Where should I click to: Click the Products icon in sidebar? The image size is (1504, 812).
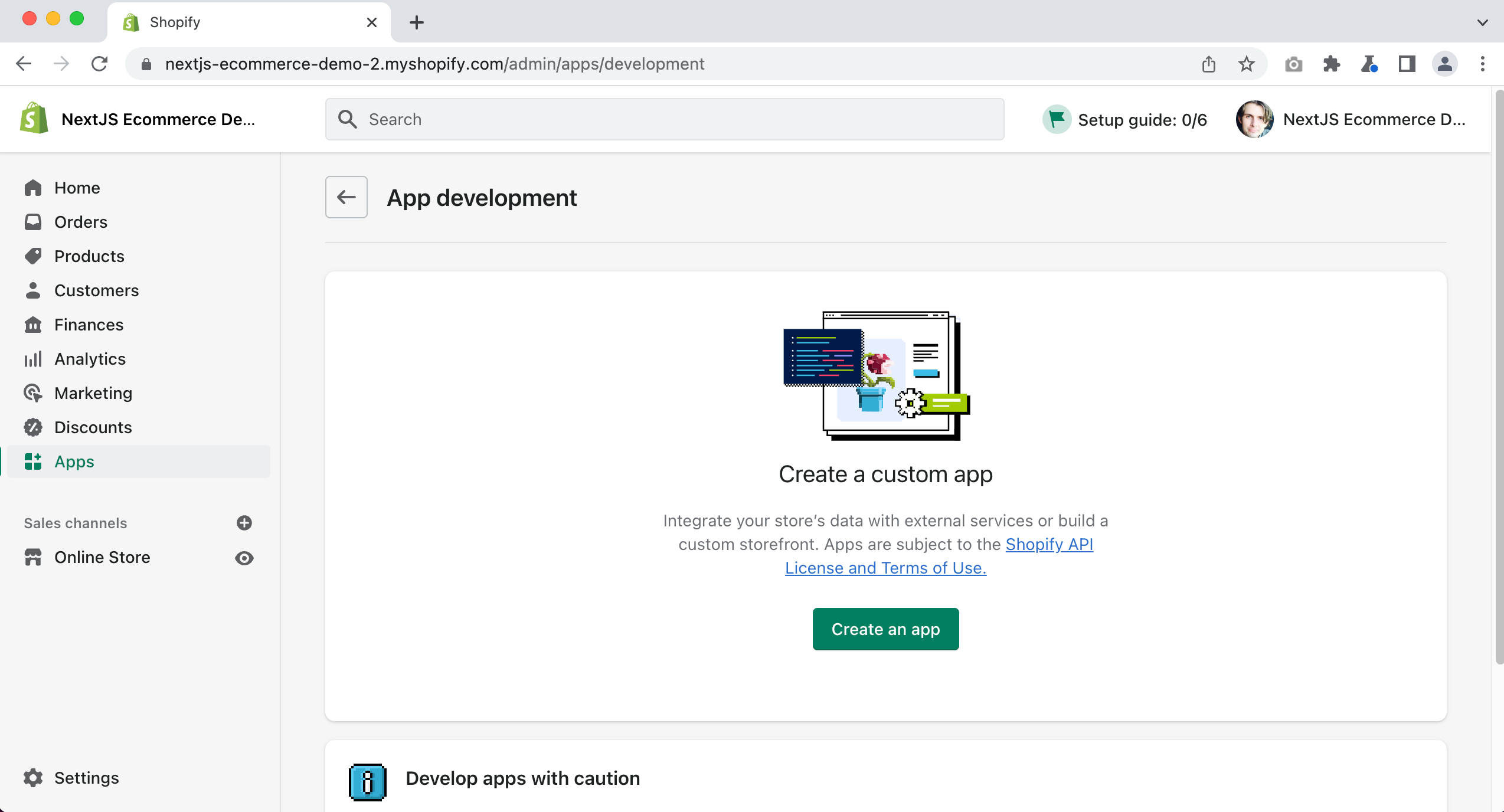coord(34,256)
